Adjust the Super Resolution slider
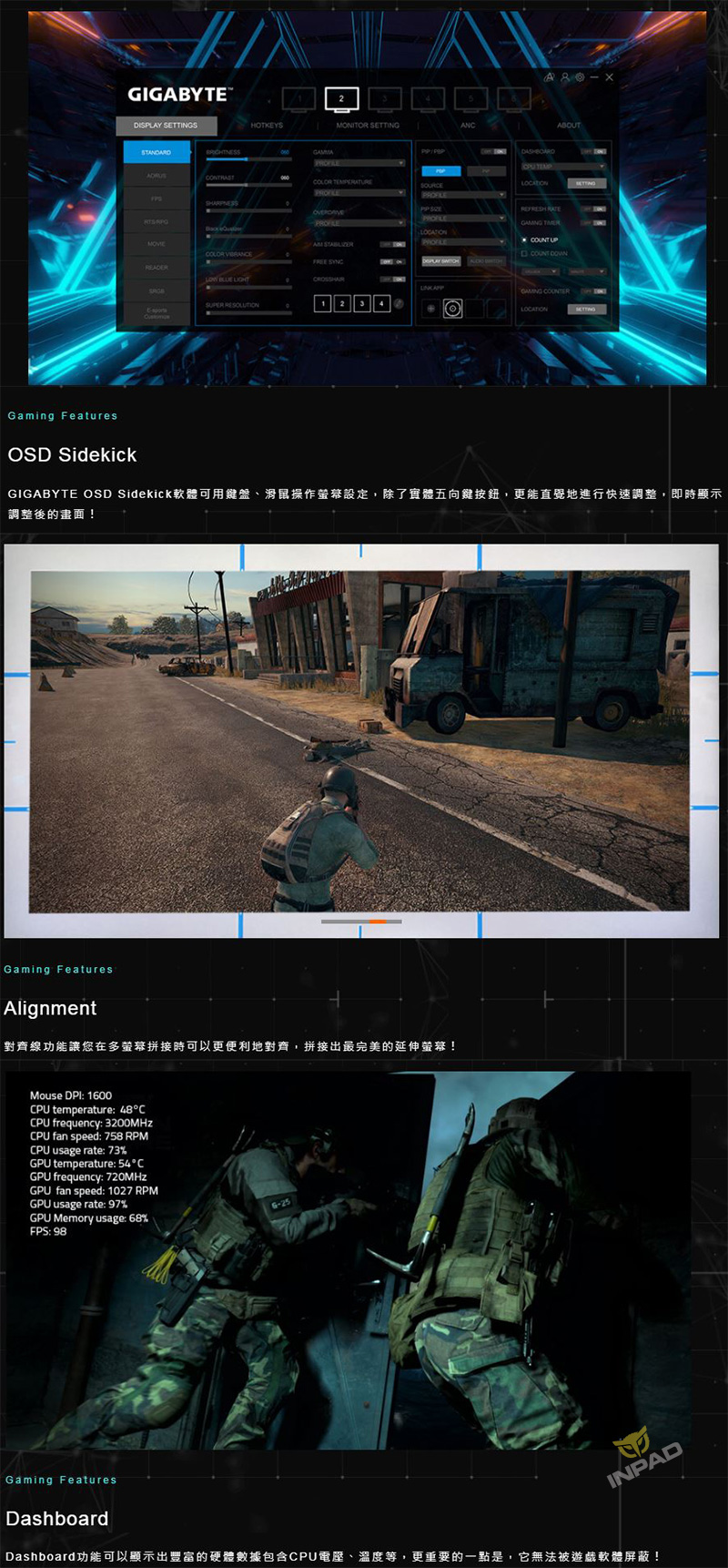Screen dimensions: 728x1568 click(x=248, y=313)
